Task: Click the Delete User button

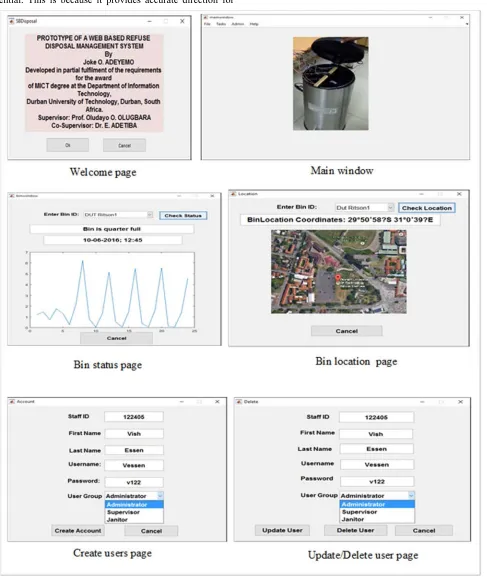Action: pos(355,530)
